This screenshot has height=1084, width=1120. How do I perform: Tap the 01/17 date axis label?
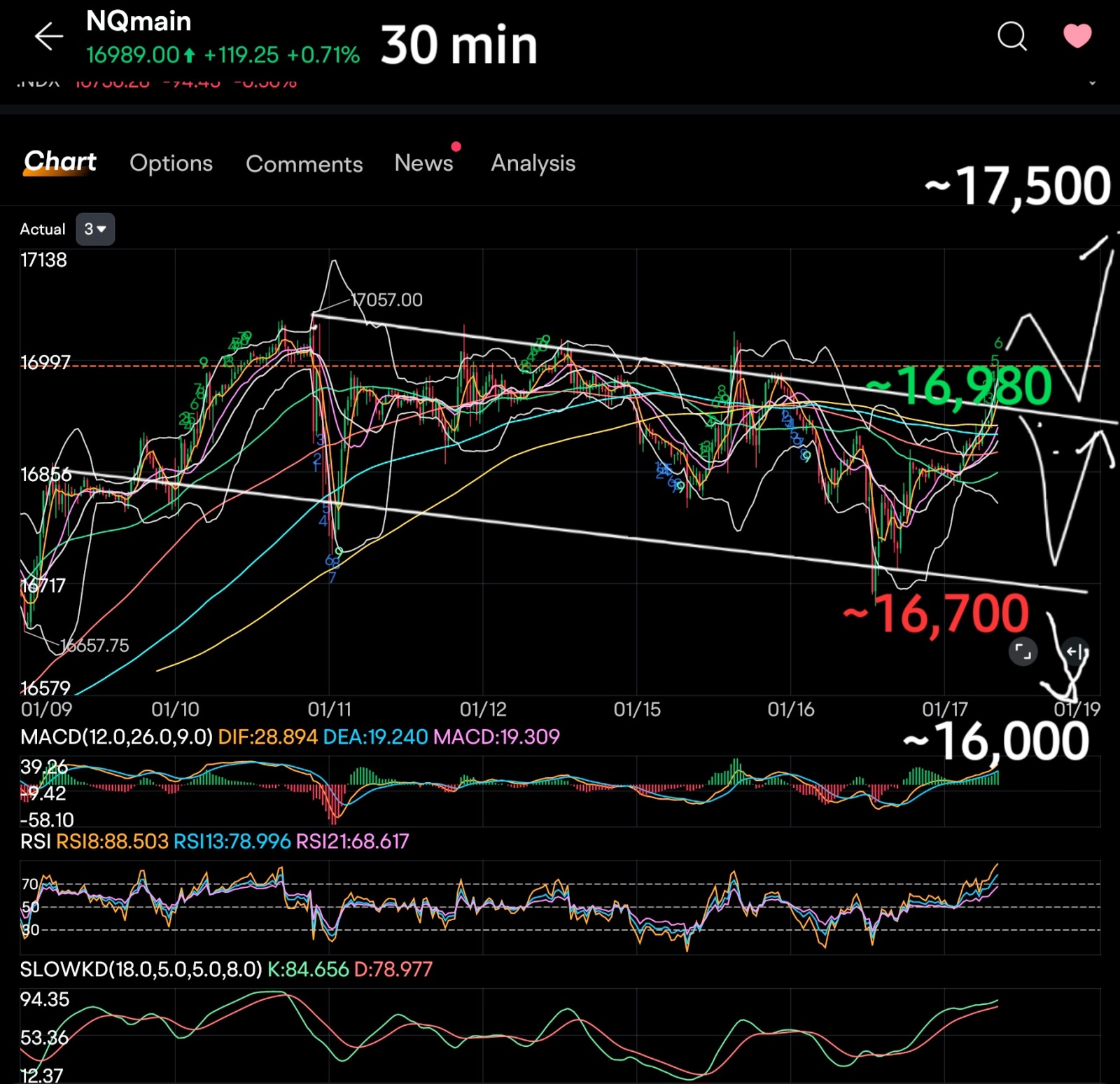click(945, 709)
